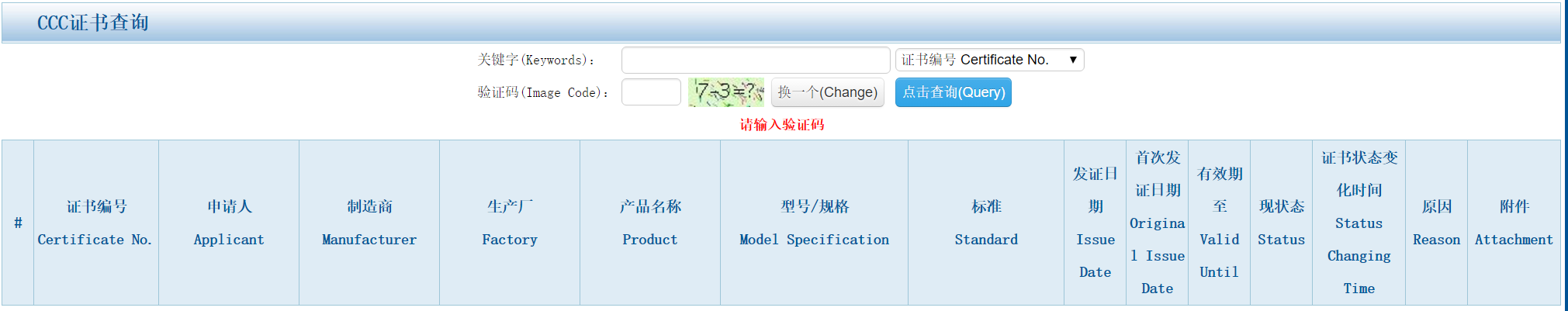
Task: Click the 原因 Reason column header
Action: pyautogui.click(x=1436, y=223)
